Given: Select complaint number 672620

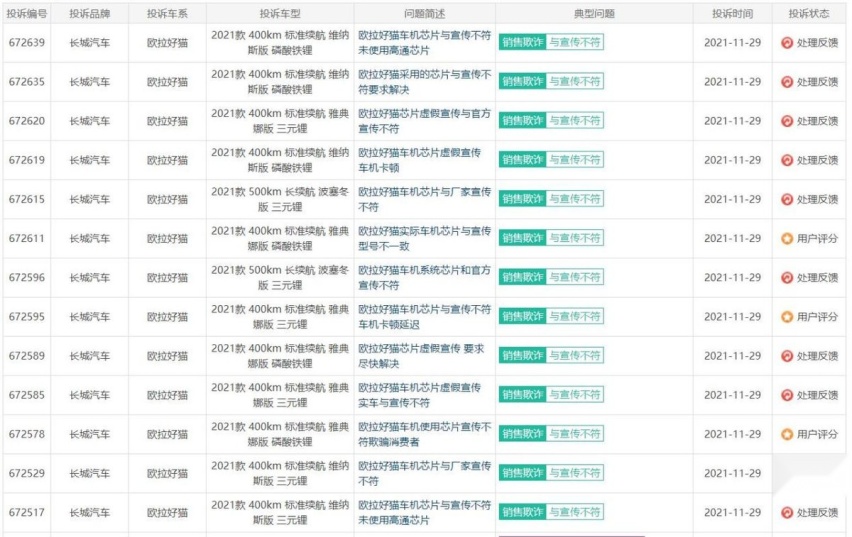Looking at the screenshot, I should pos(27,121).
